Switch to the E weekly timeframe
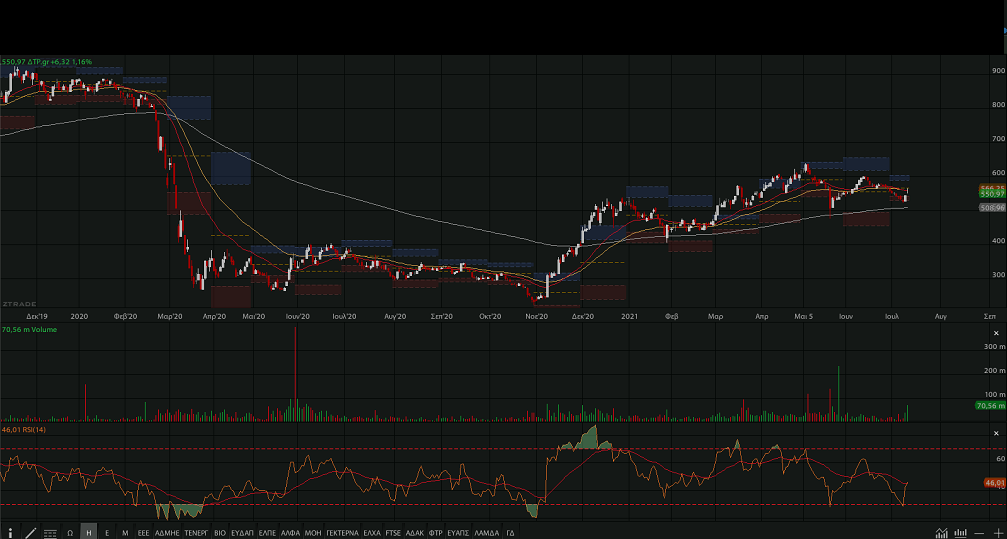 [x=107, y=532]
